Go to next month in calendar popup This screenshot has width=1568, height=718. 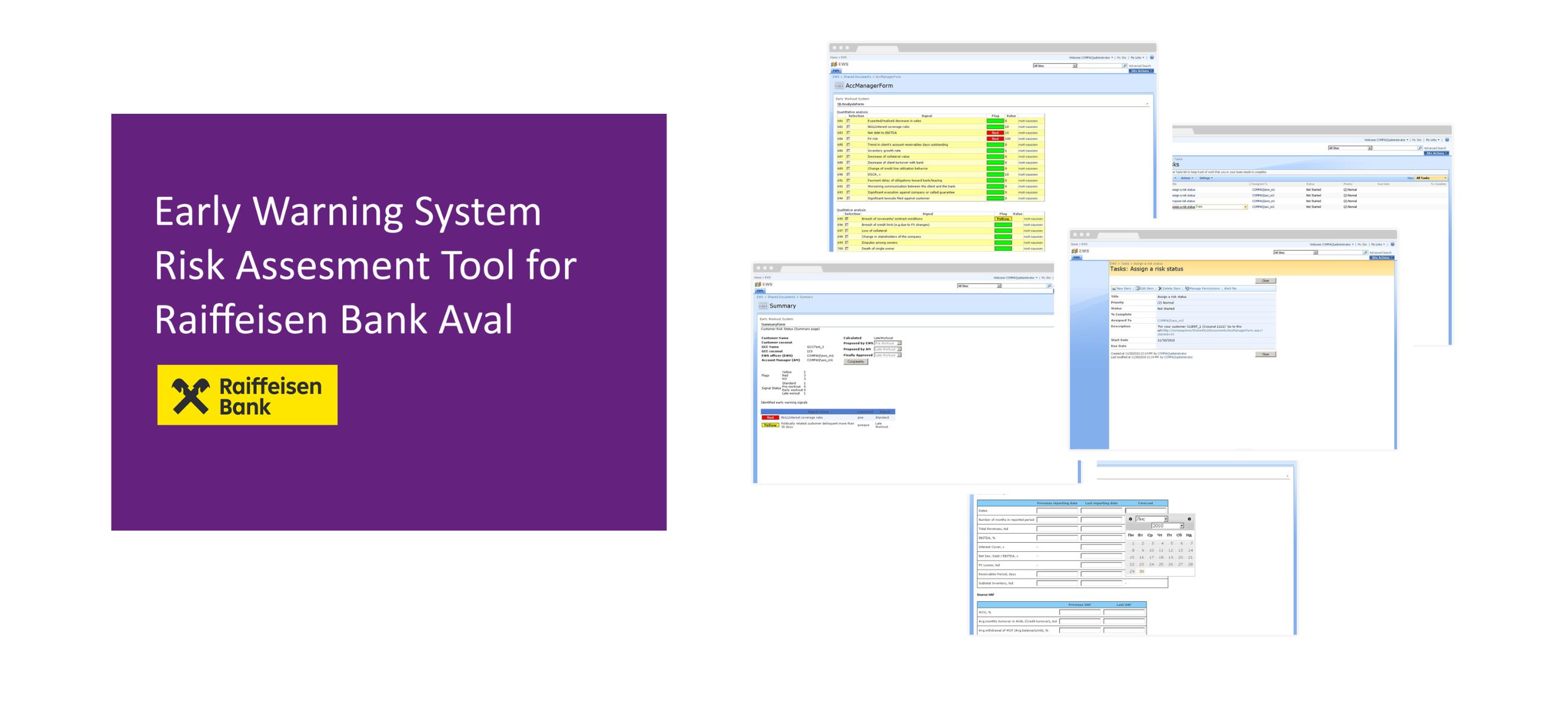(x=1189, y=519)
